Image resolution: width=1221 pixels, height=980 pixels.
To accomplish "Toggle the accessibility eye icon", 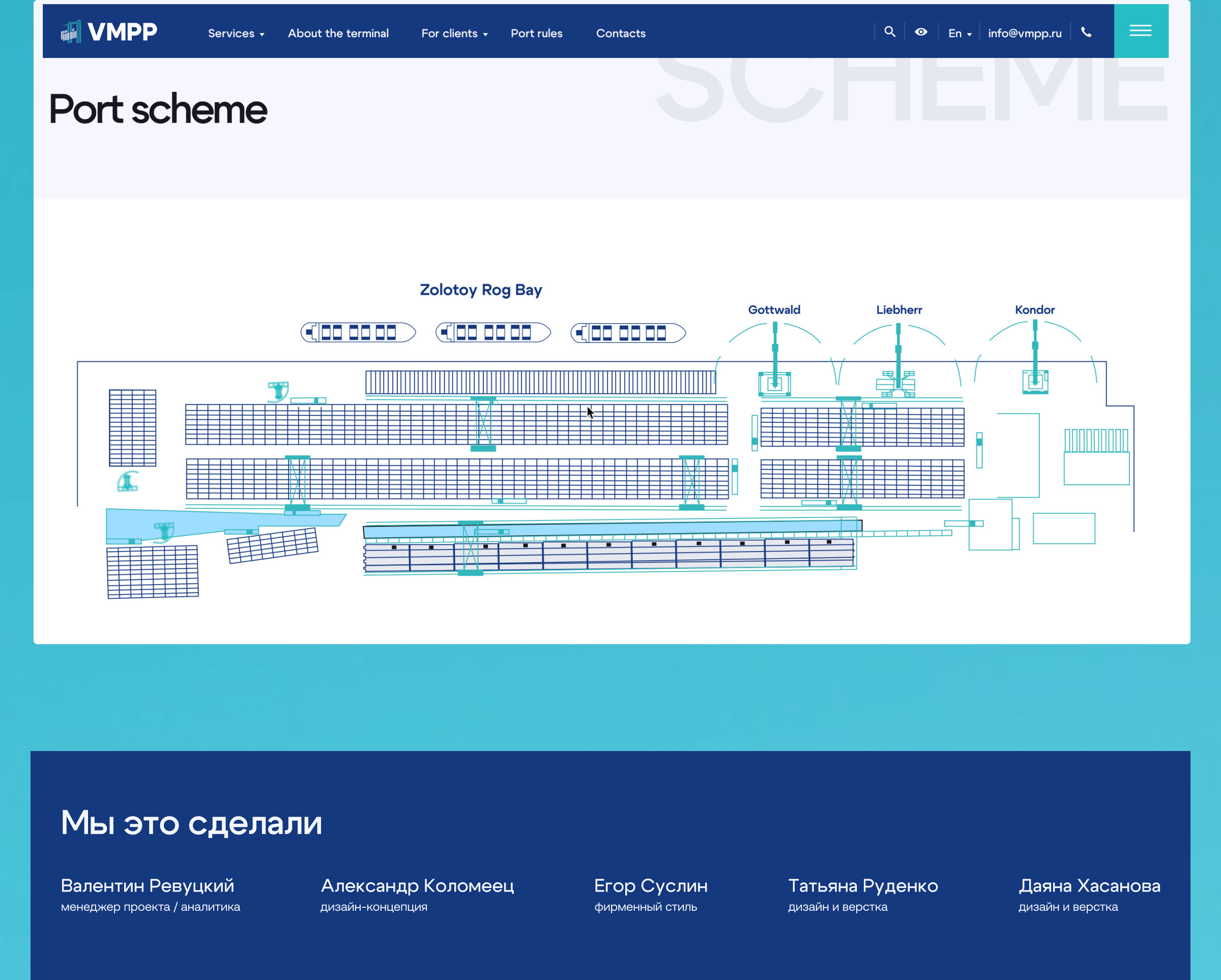I will (921, 32).
